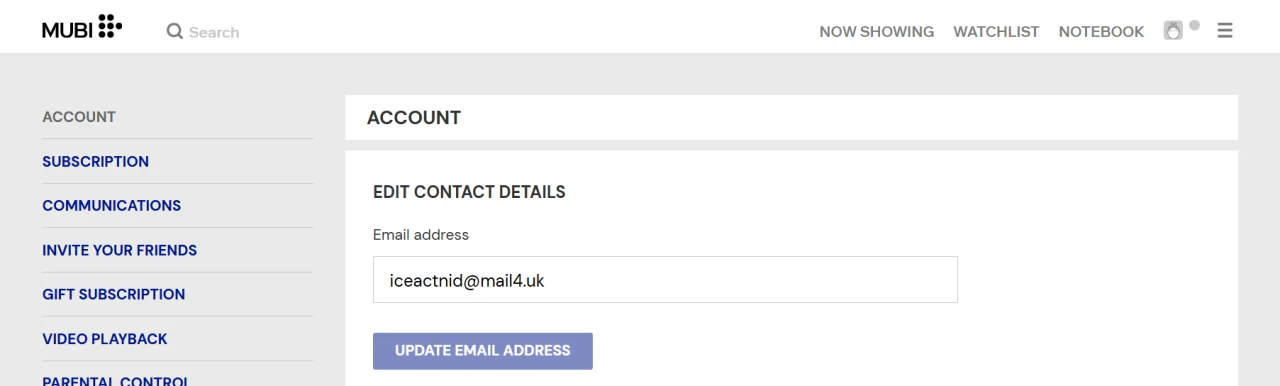Select Account in the sidebar
The image size is (1280, 386).
click(79, 117)
